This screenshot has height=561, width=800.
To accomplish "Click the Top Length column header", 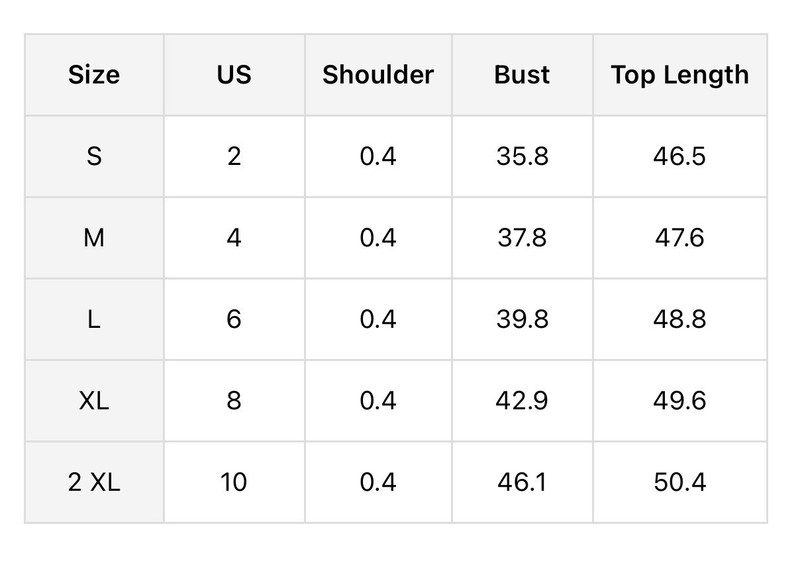I will coord(680,75).
